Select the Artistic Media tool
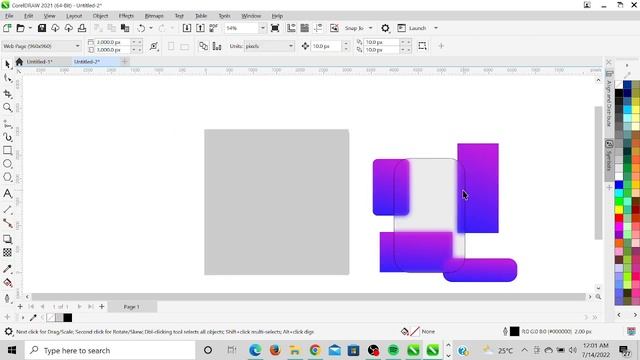Screen dimensions: 640x360 [x=7, y=137]
